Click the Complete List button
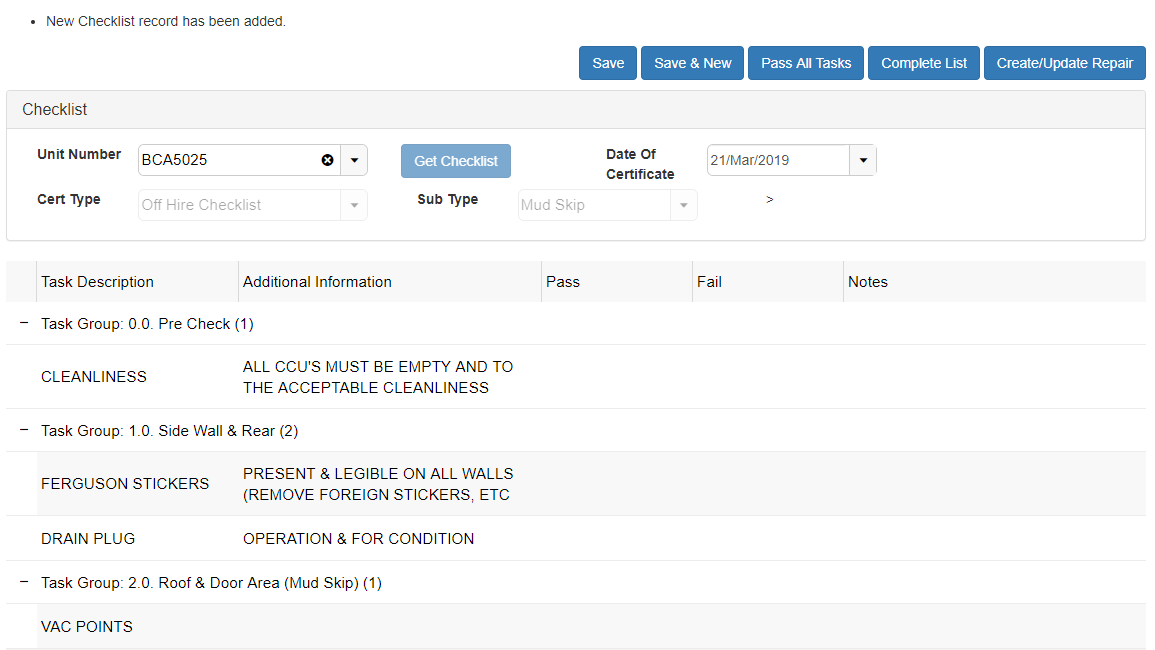Image resolution: width=1155 pixels, height=650 pixels. 923,63
